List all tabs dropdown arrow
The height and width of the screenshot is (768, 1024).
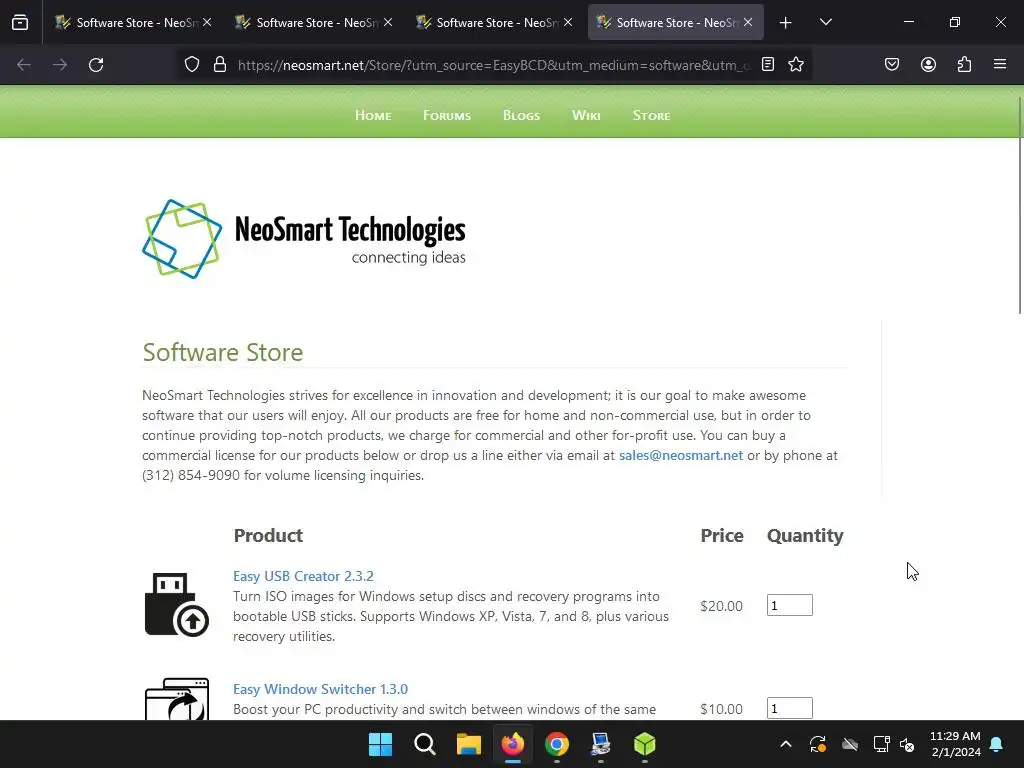[825, 22]
